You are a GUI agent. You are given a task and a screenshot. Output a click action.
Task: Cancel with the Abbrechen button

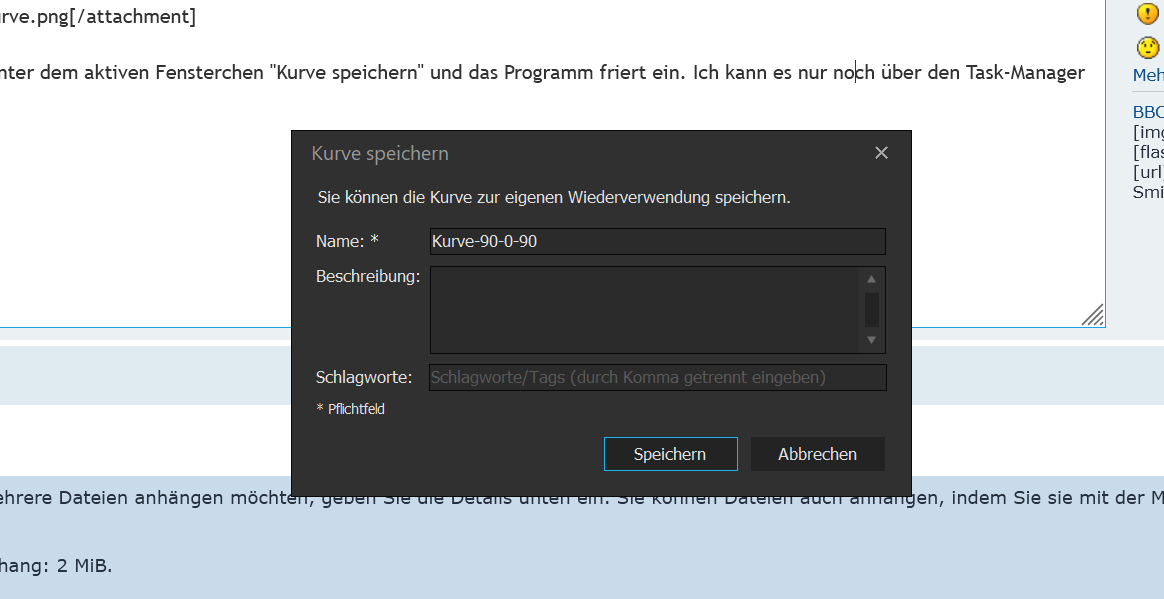817,454
